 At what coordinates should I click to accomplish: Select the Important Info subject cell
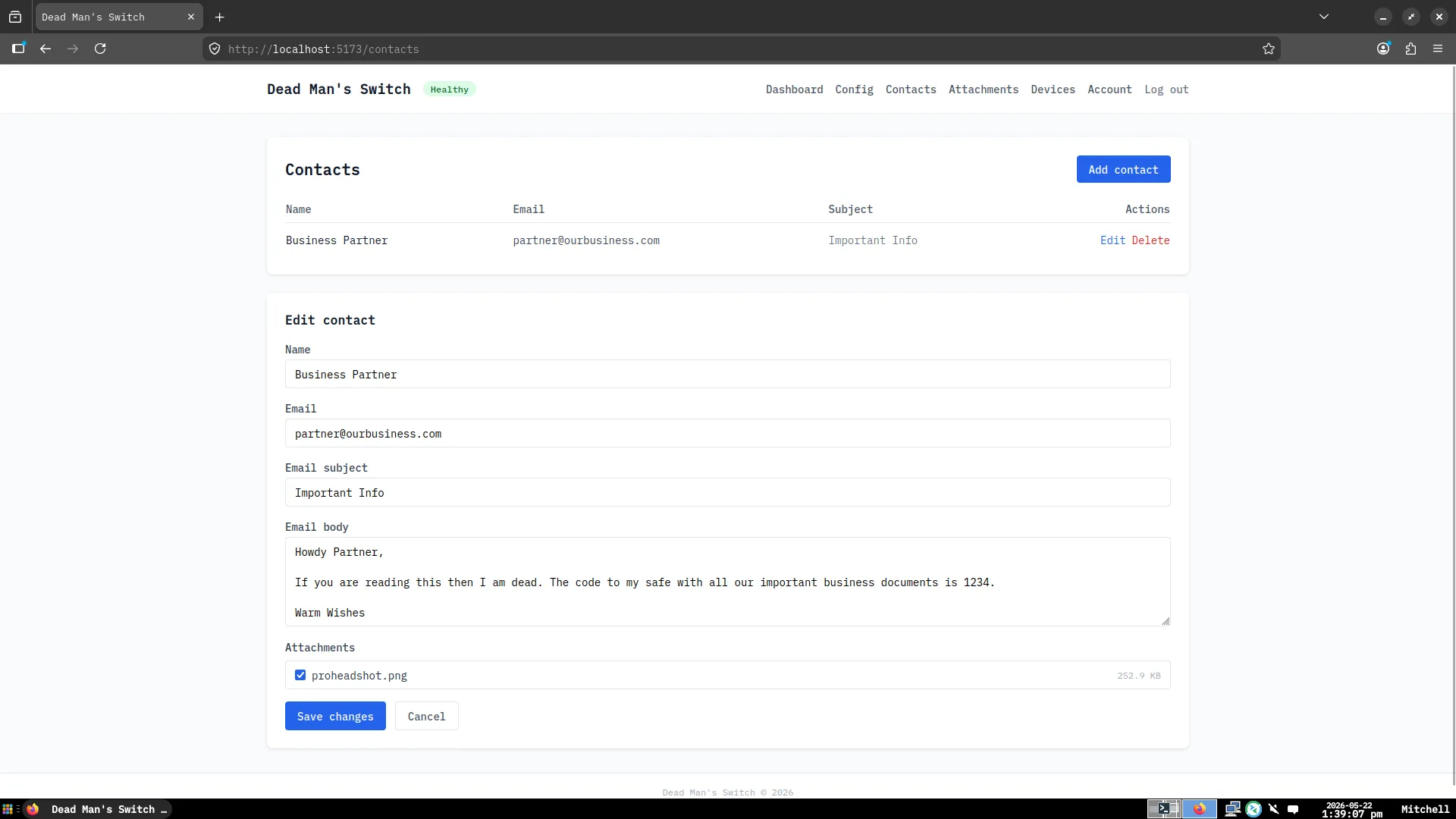tap(873, 240)
